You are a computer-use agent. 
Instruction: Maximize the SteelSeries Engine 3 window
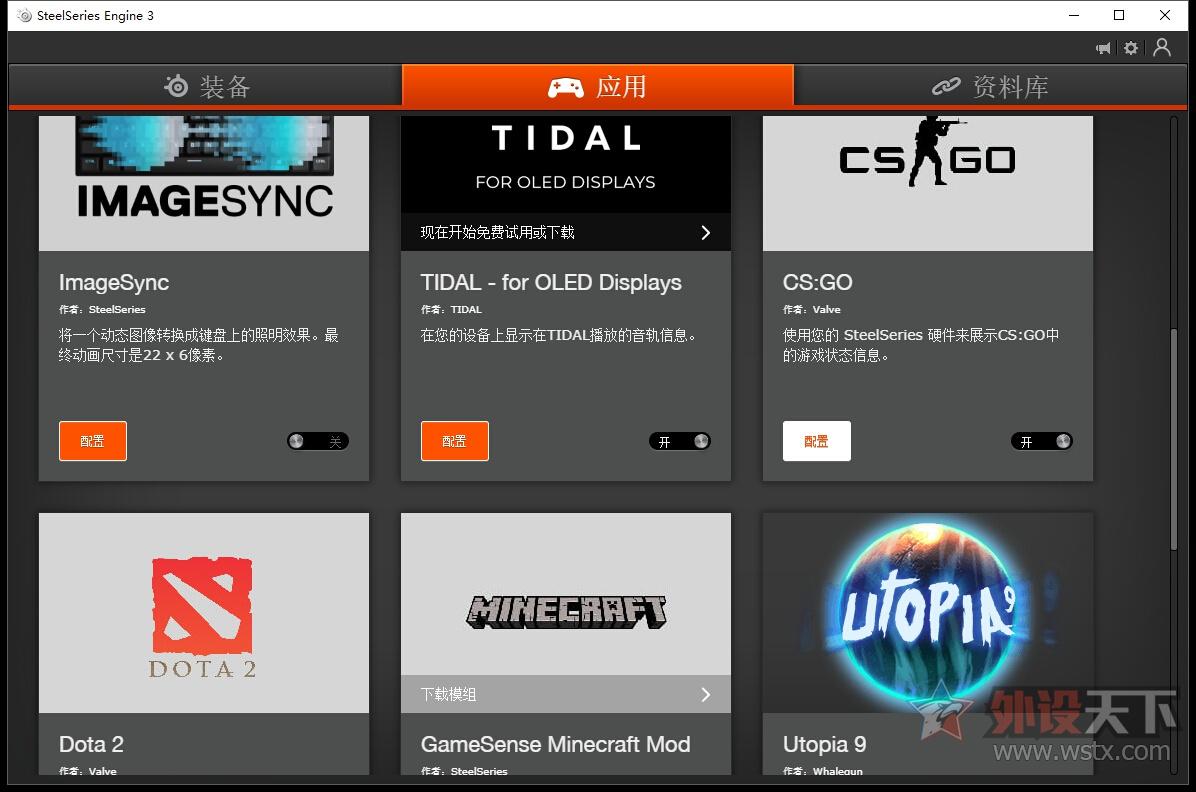[x=1119, y=15]
